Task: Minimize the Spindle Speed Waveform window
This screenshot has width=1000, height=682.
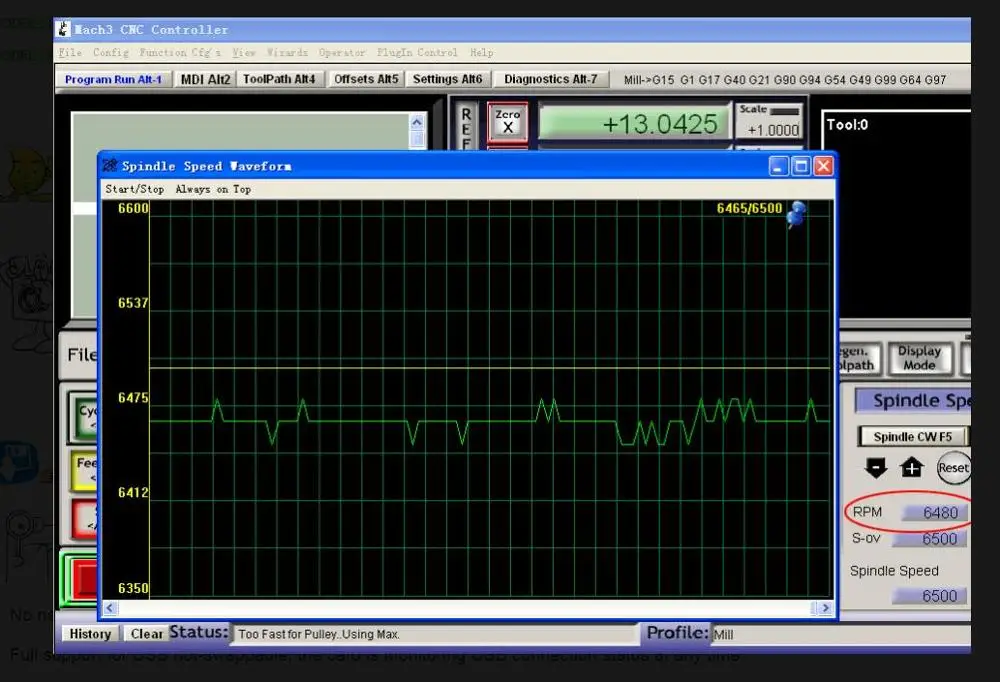Action: [x=777, y=167]
